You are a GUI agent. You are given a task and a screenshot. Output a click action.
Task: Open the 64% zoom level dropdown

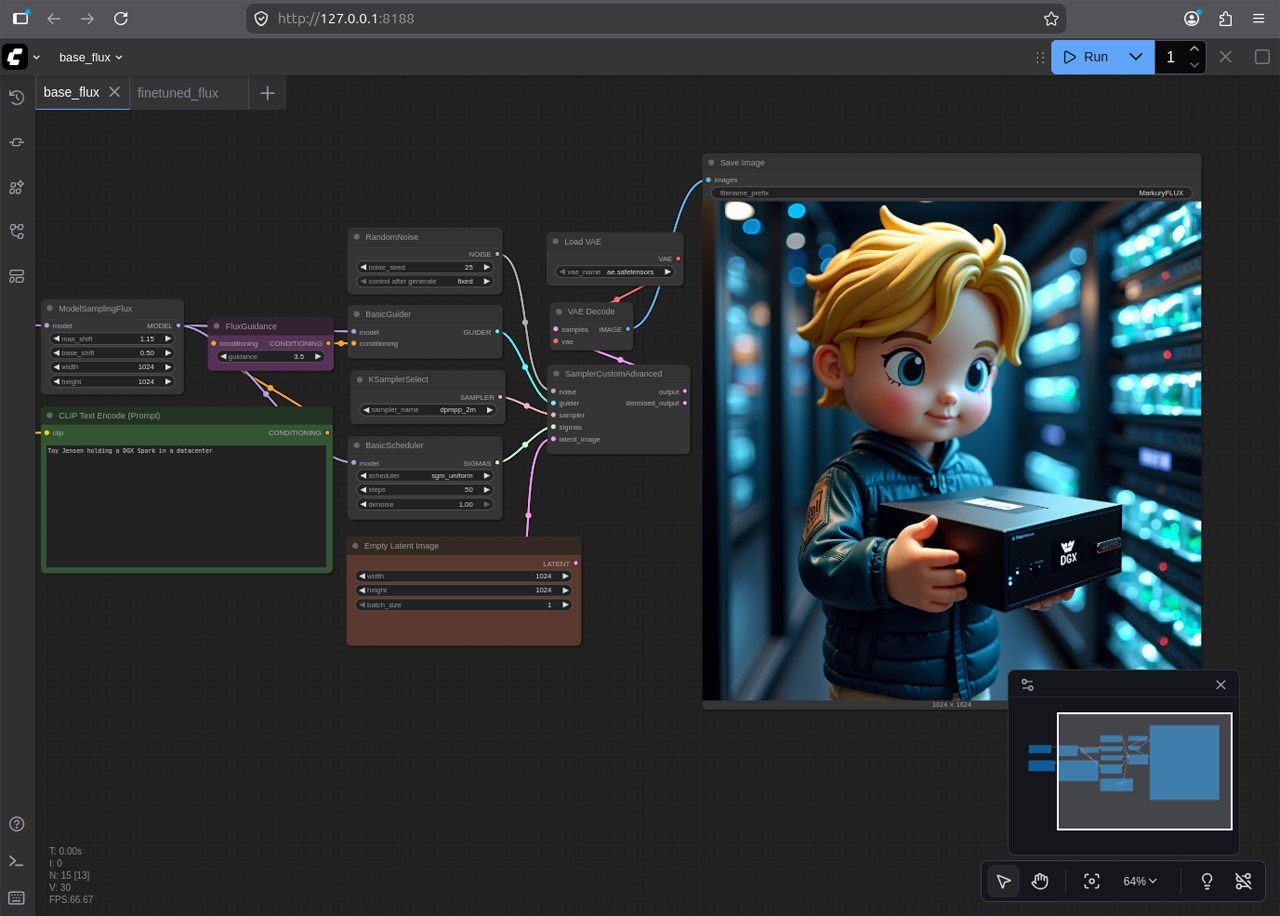pyautogui.click(x=1140, y=881)
